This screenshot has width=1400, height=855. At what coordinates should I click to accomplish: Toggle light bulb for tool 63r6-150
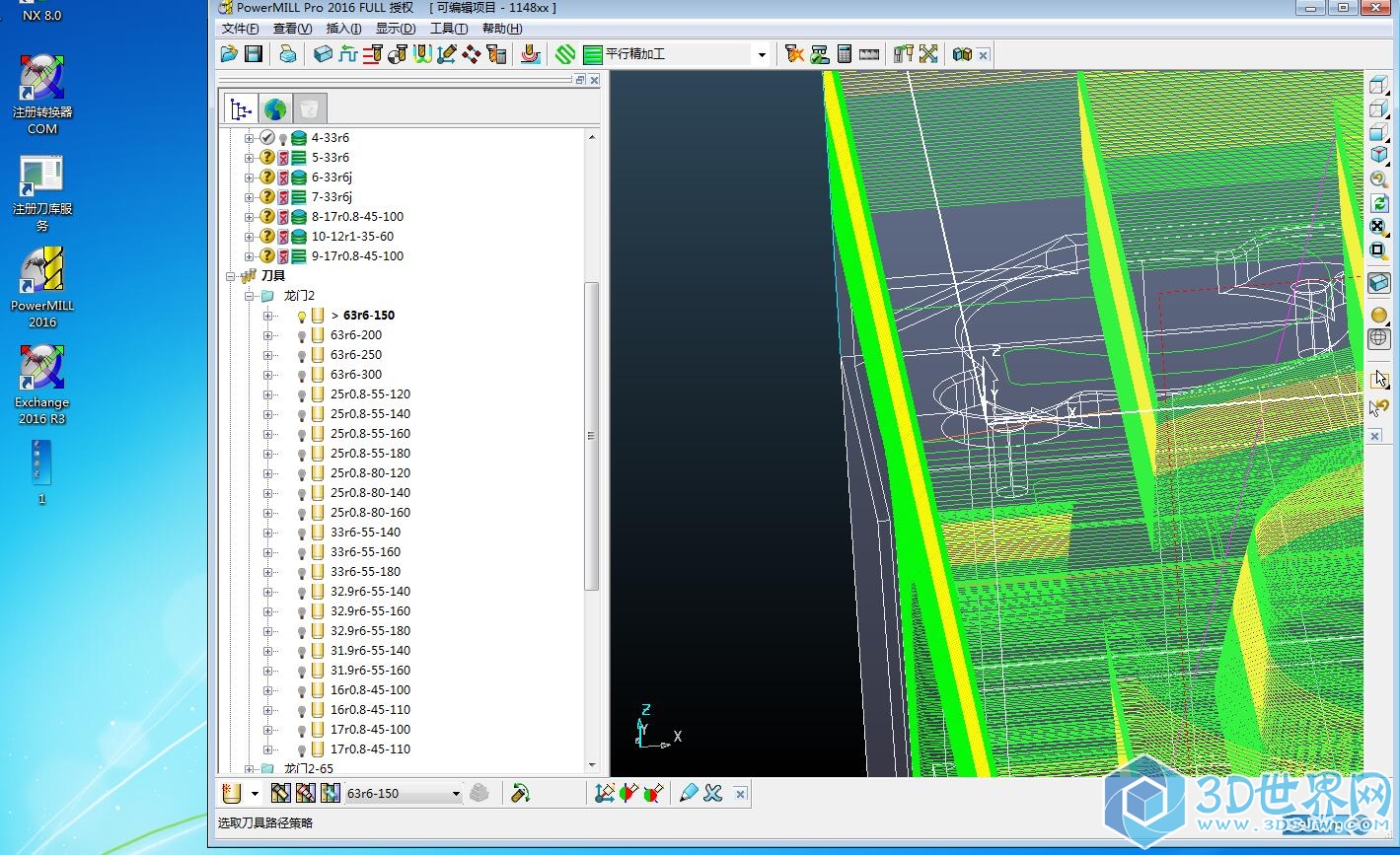[x=302, y=317]
